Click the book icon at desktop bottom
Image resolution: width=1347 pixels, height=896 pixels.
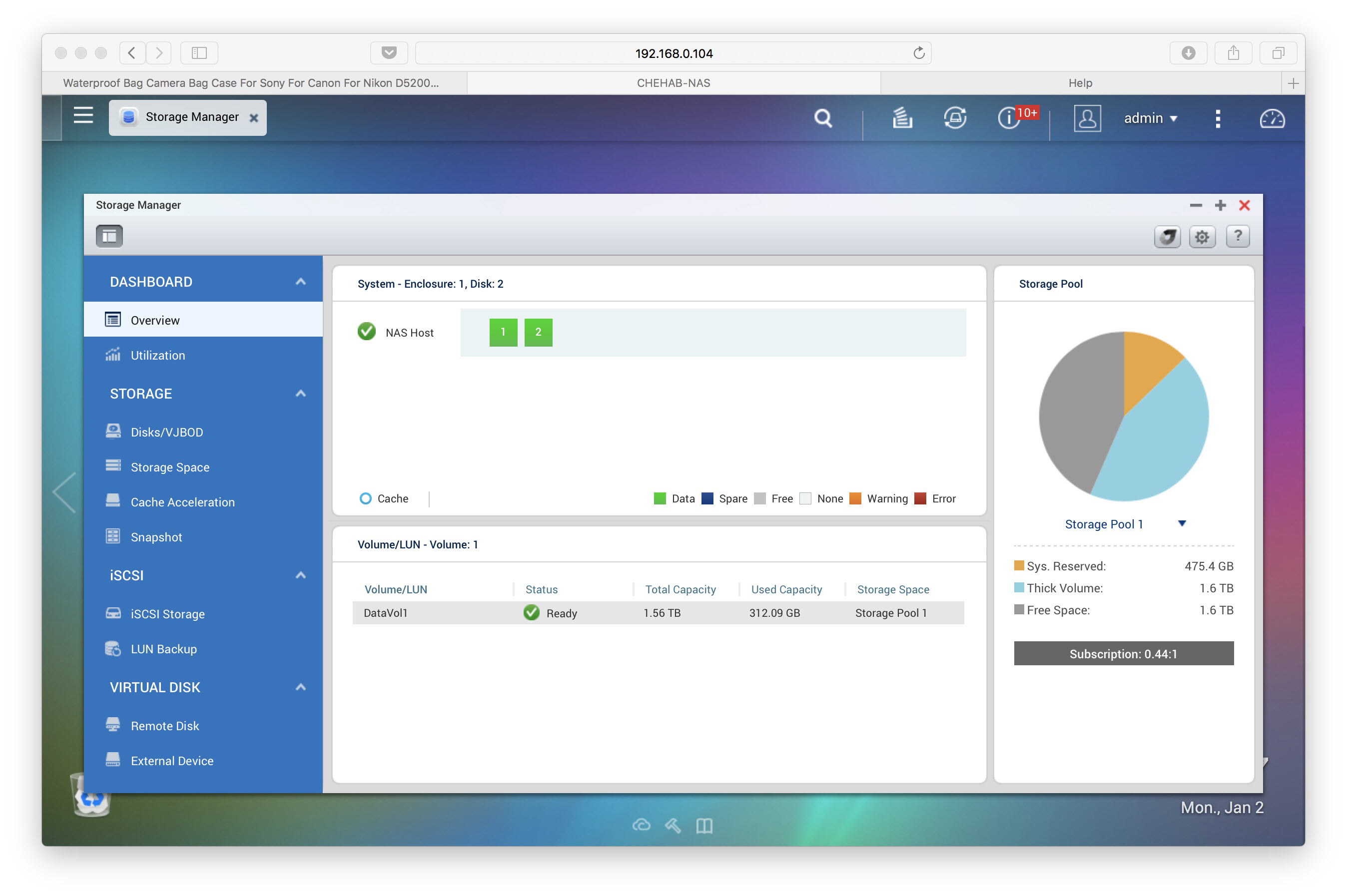(x=704, y=826)
